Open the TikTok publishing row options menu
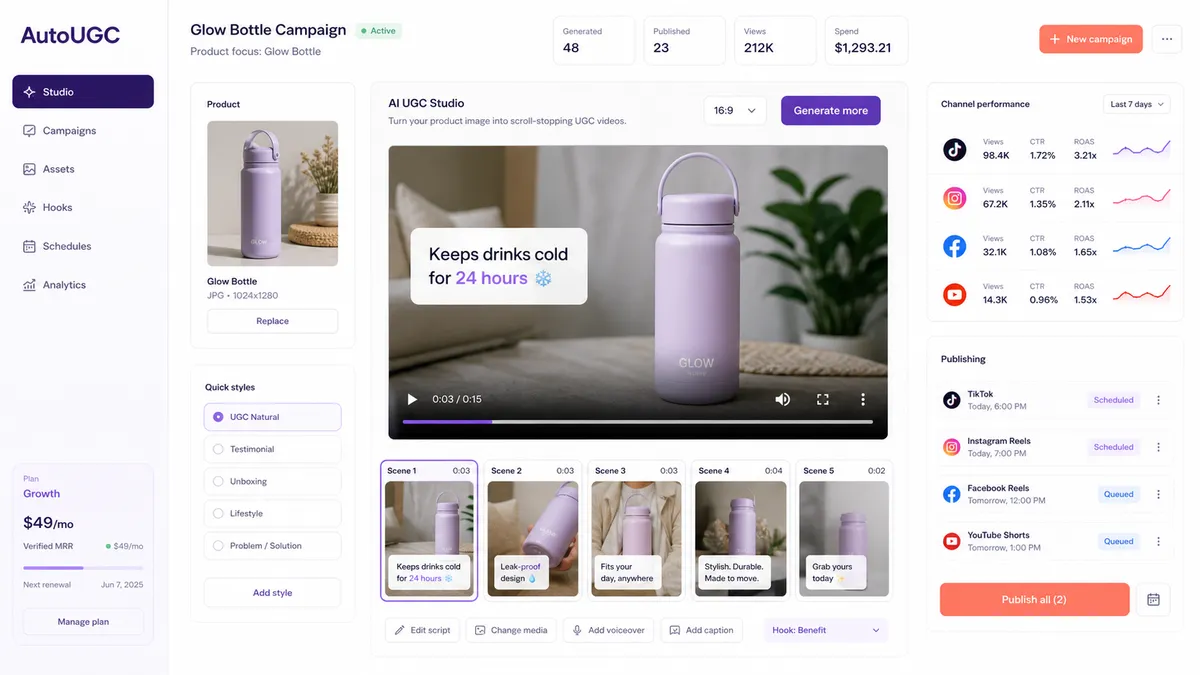This screenshot has width=1200, height=675. tap(1159, 400)
